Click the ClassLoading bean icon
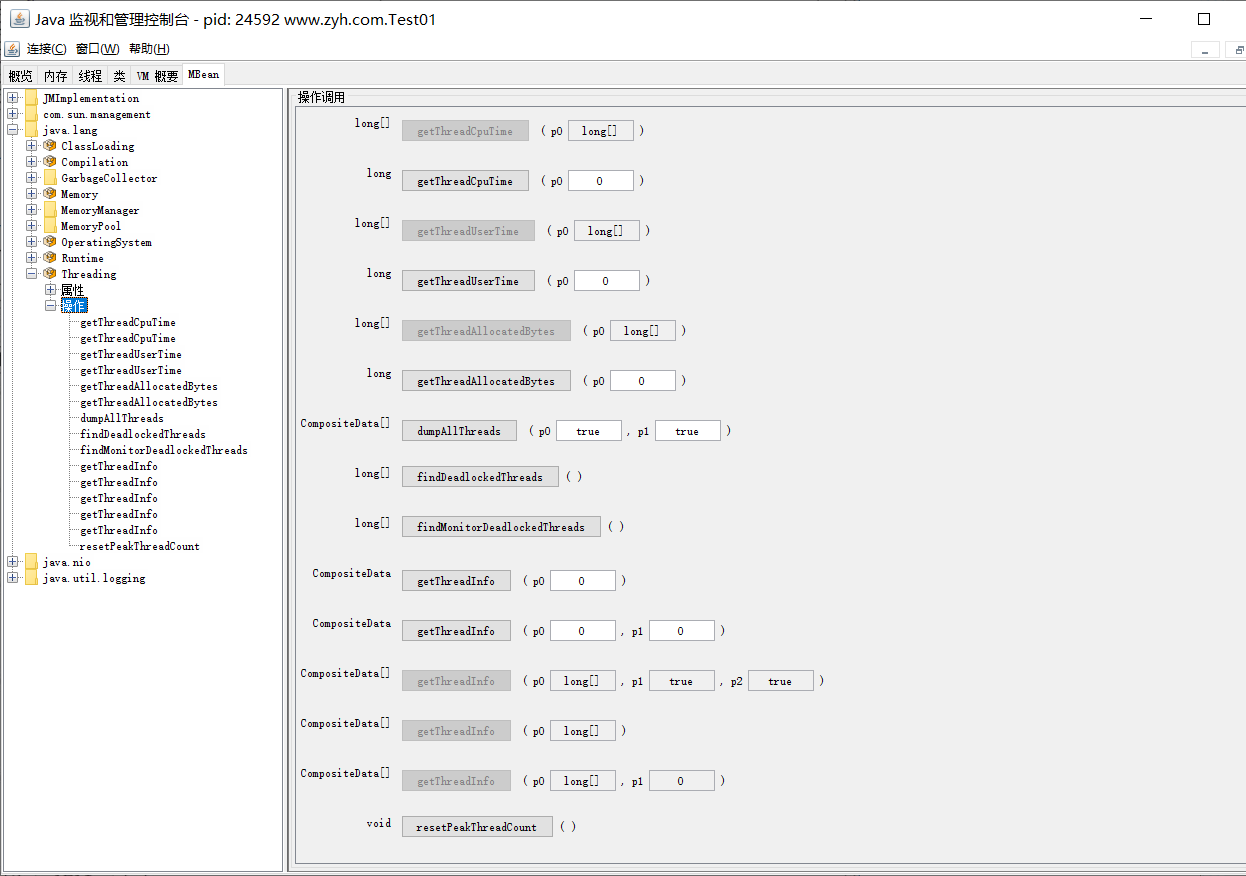Viewport: 1246px width, 876px height. [x=49, y=146]
